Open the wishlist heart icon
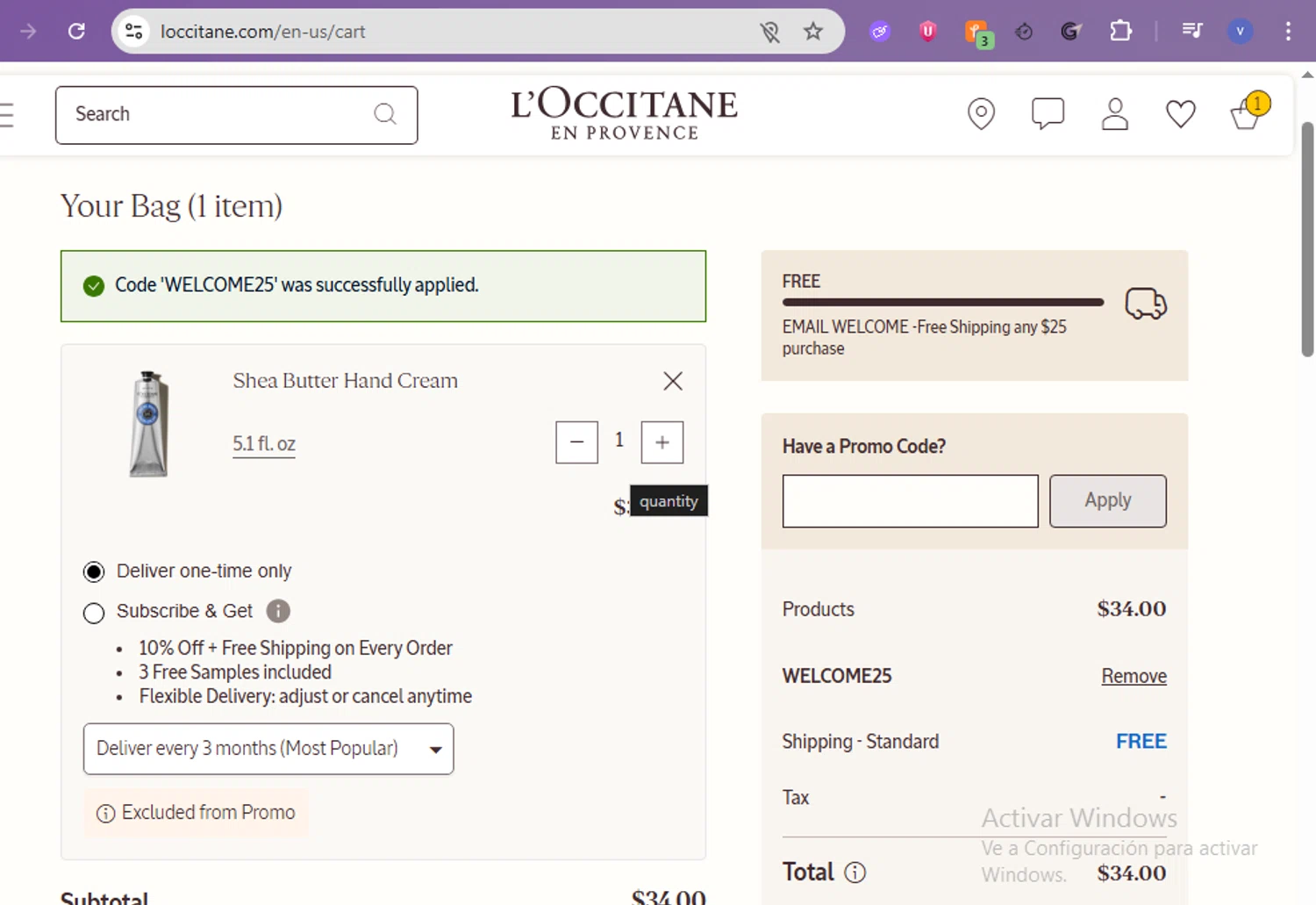 1180,114
